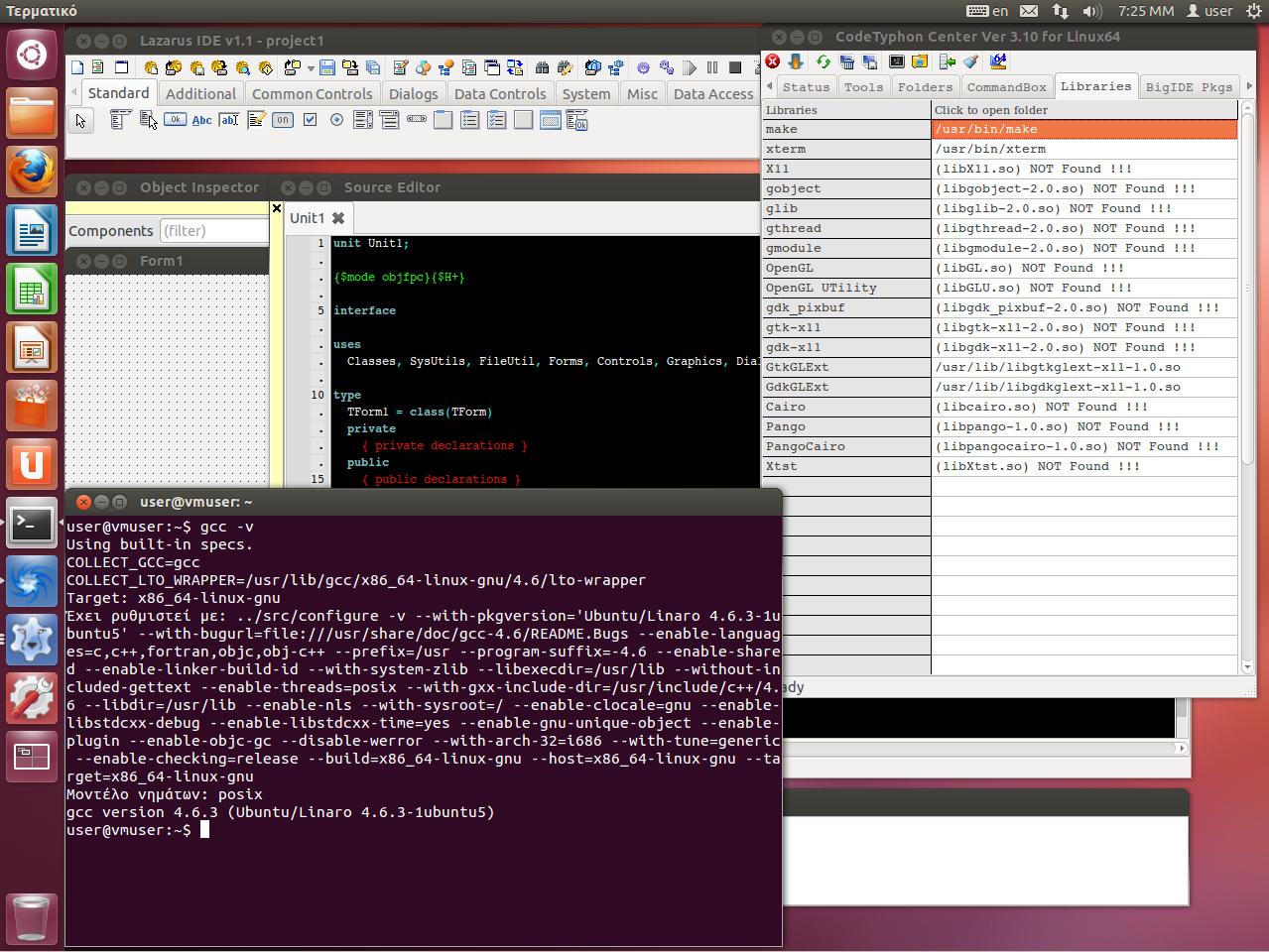The image size is (1269, 952).
Task: Click the red X icon in CodeTyphon toolbar
Action: (x=773, y=61)
